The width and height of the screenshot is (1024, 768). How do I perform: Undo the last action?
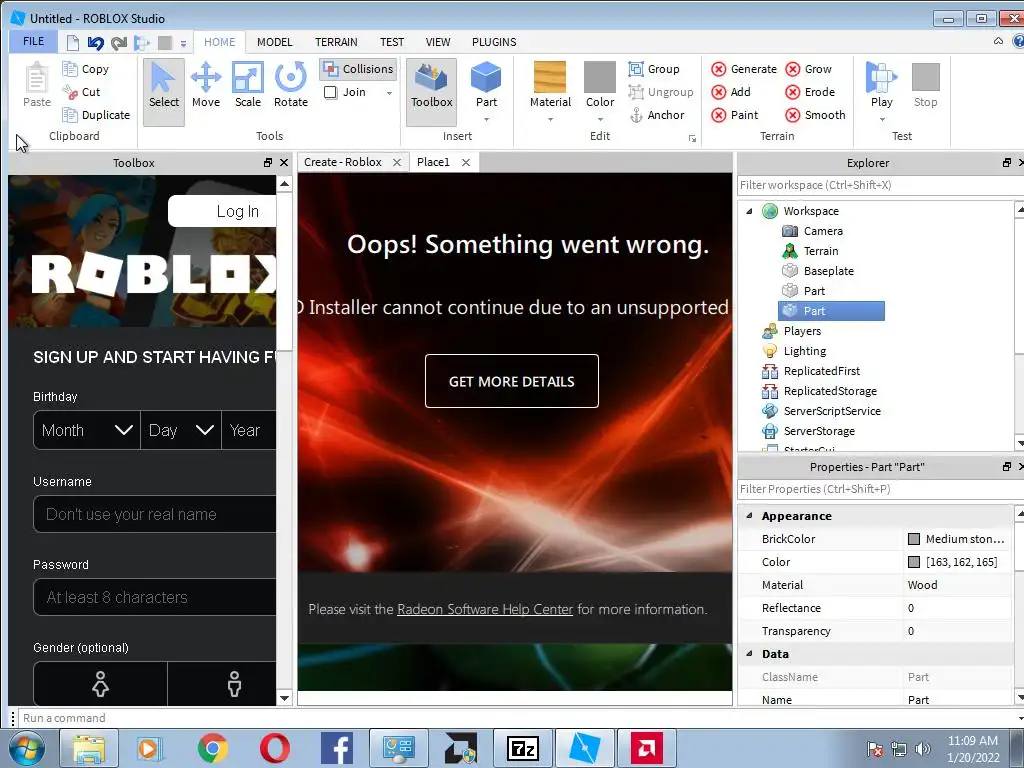(96, 43)
